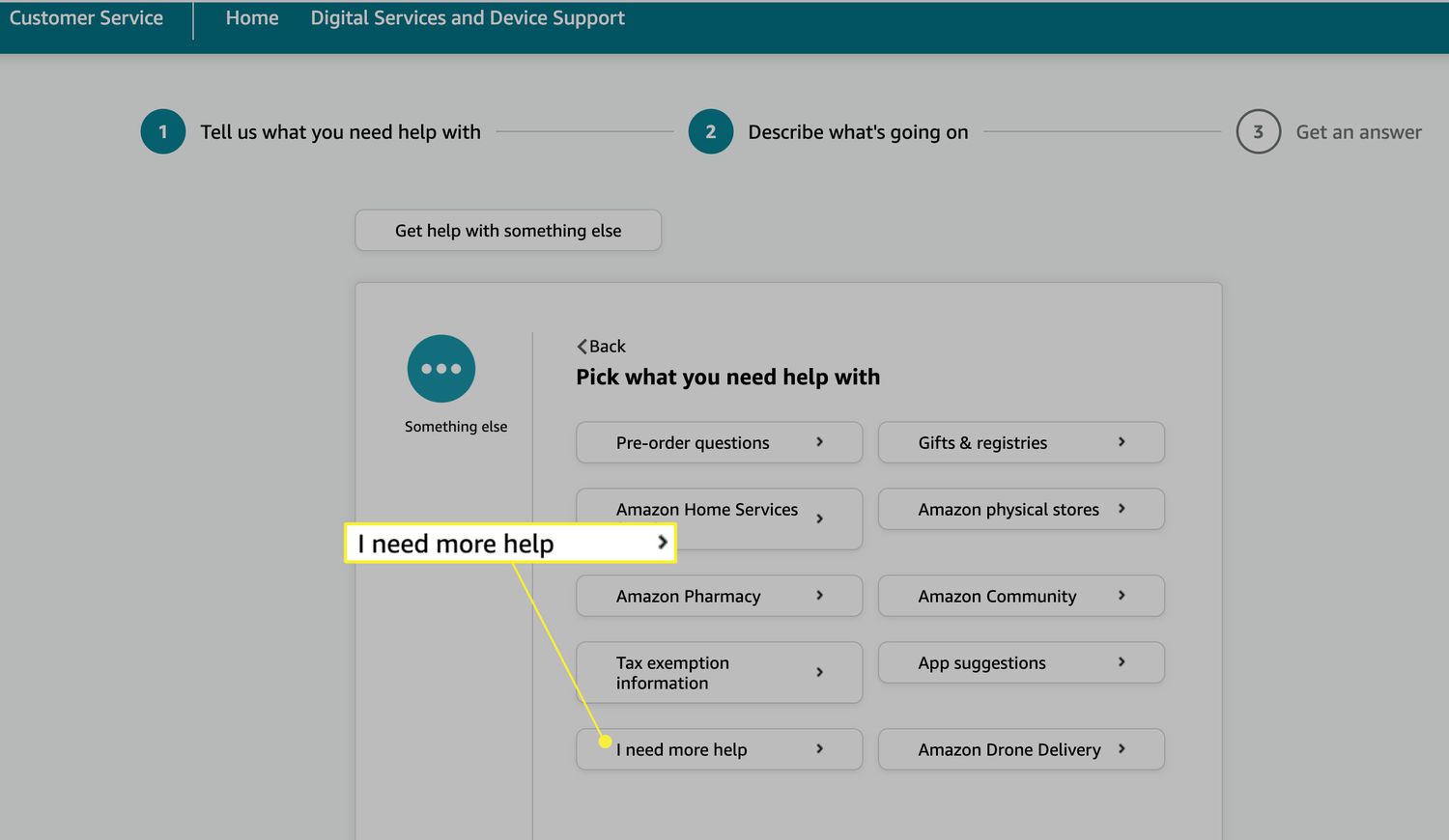The image size is (1449, 840).
Task: Click the 'Tell us what you need help with' label
Action: pos(340,132)
